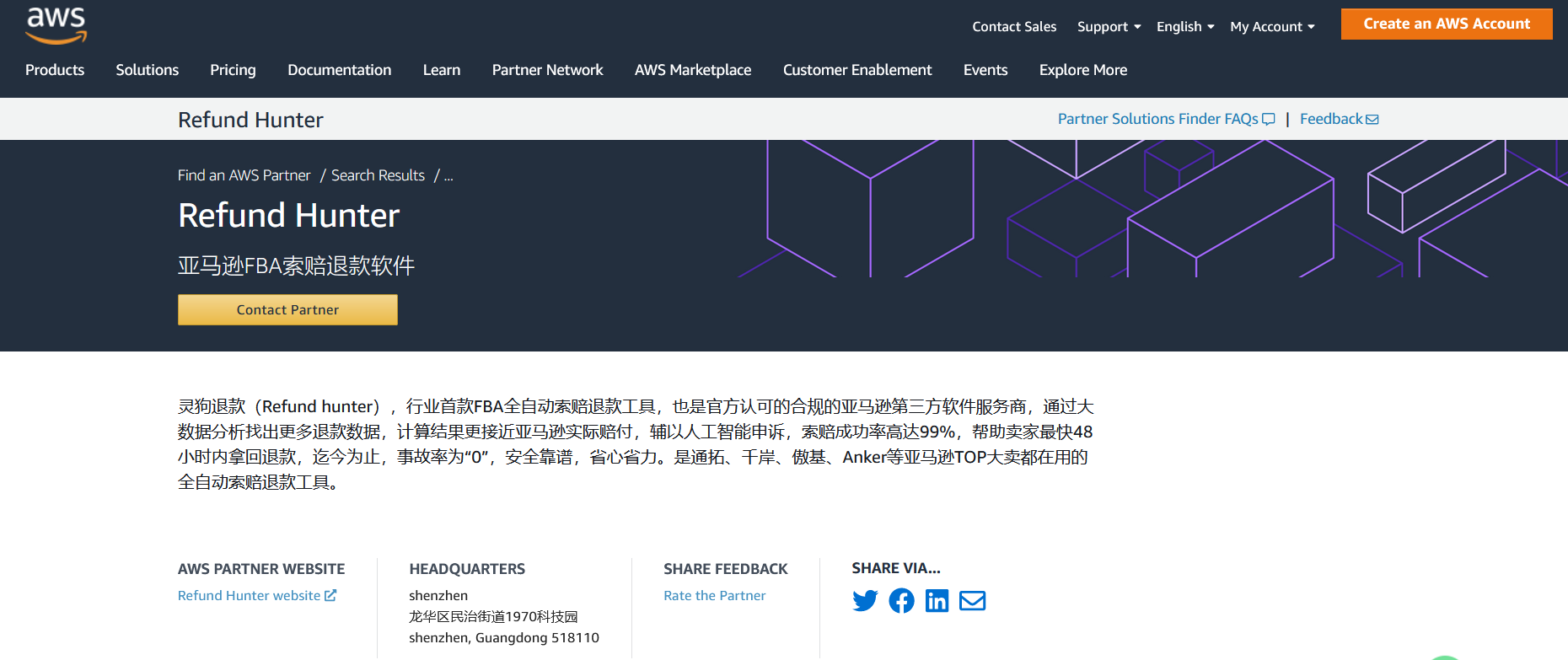
Task: Open Customer Enablement menu
Action: pyautogui.click(x=857, y=70)
